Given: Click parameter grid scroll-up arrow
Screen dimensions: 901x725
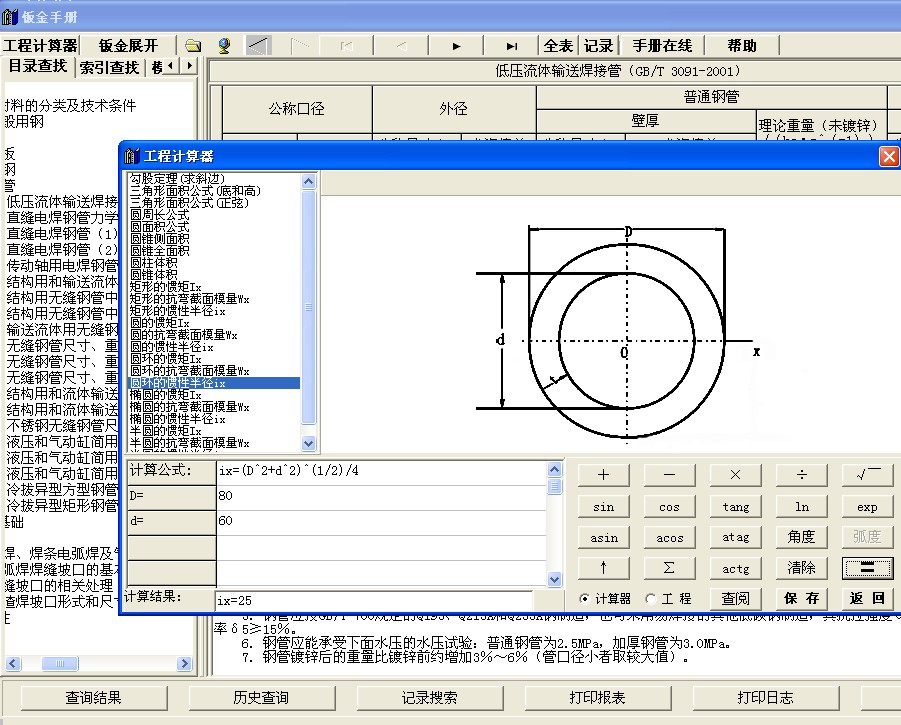Looking at the screenshot, I should coord(555,470).
